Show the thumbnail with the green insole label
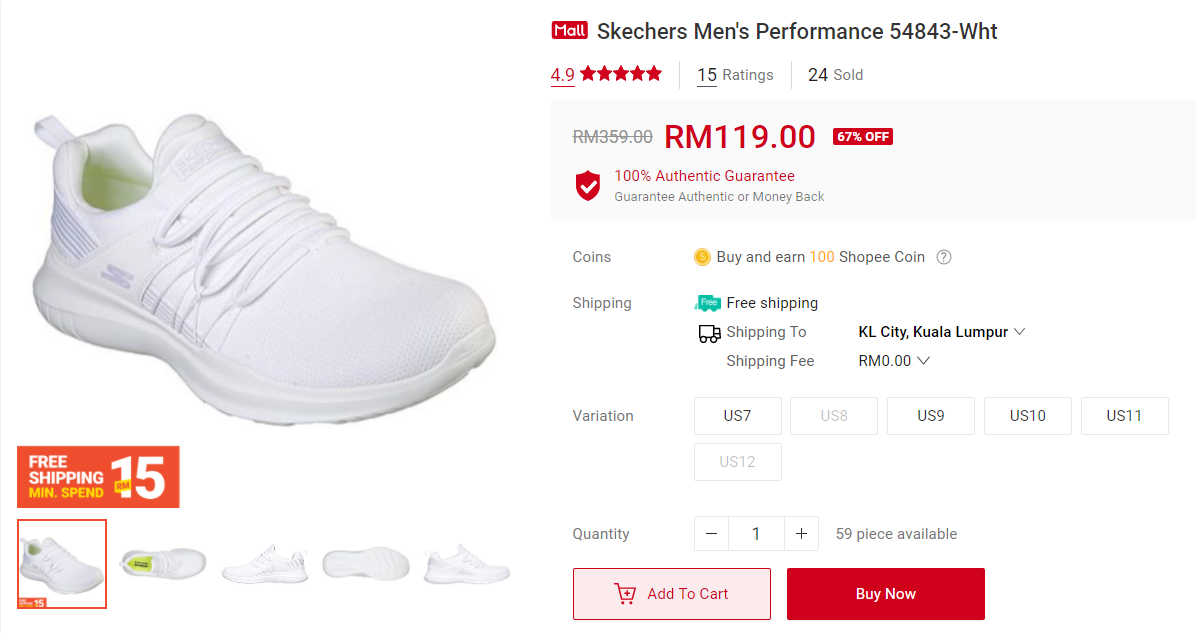The image size is (1196, 633). click(163, 565)
